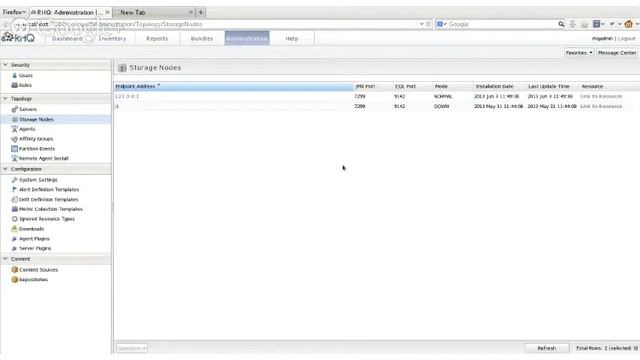The image size is (640, 360).
Task: Open the Favorites dropdown
Action: tap(579, 53)
